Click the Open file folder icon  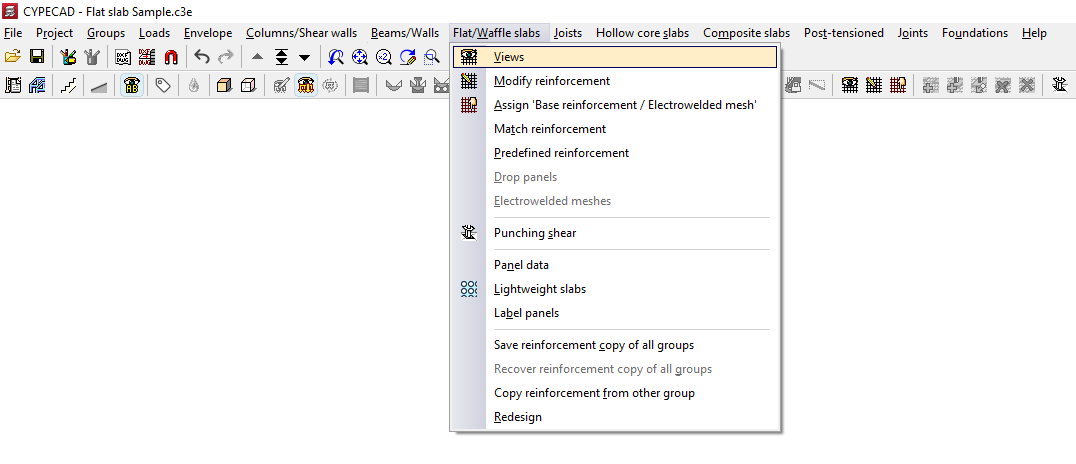(x=13, y=57)
